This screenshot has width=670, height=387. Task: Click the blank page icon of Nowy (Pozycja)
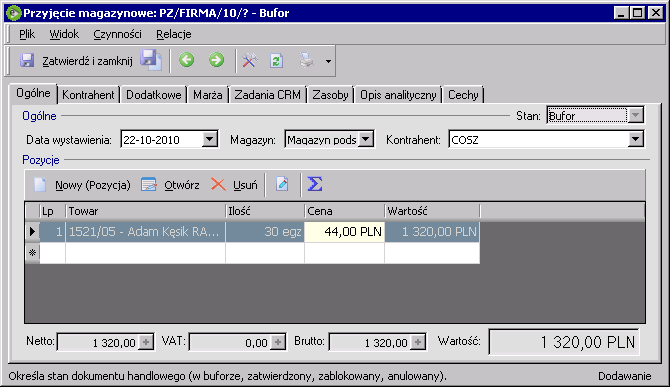coord(40,185)
